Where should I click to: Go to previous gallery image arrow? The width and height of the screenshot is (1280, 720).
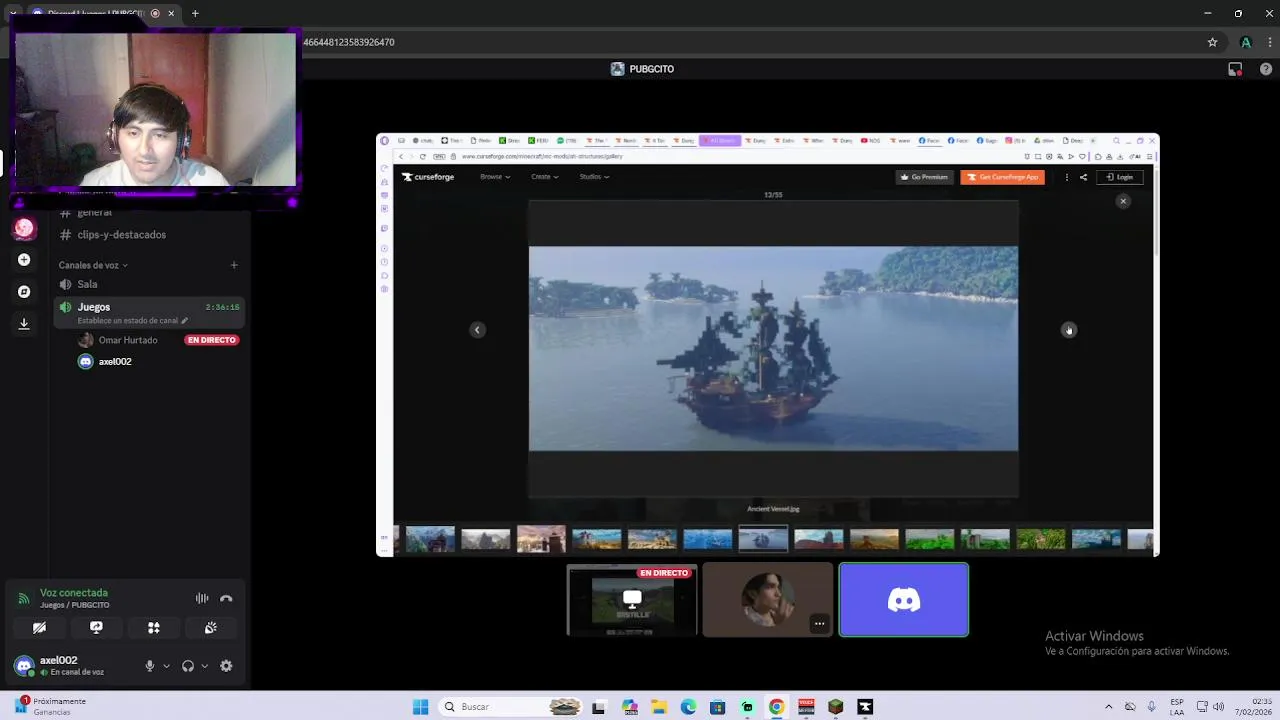477,330
